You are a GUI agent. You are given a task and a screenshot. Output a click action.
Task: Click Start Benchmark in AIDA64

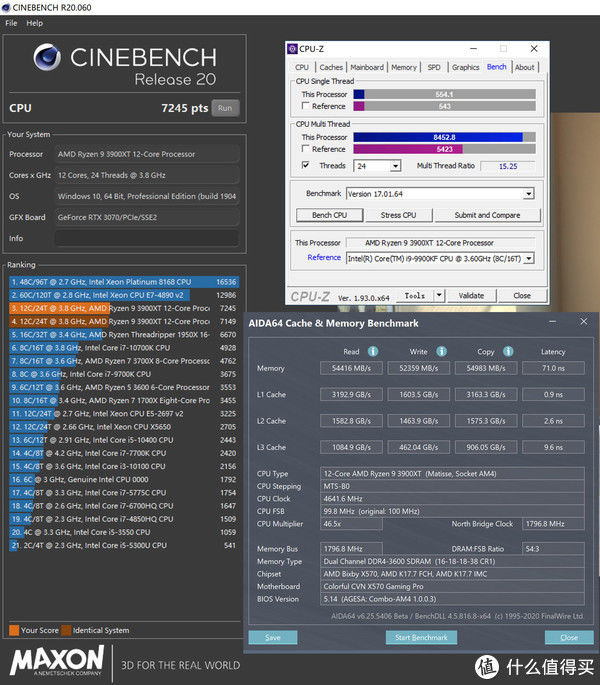click(x=421, y=637)
